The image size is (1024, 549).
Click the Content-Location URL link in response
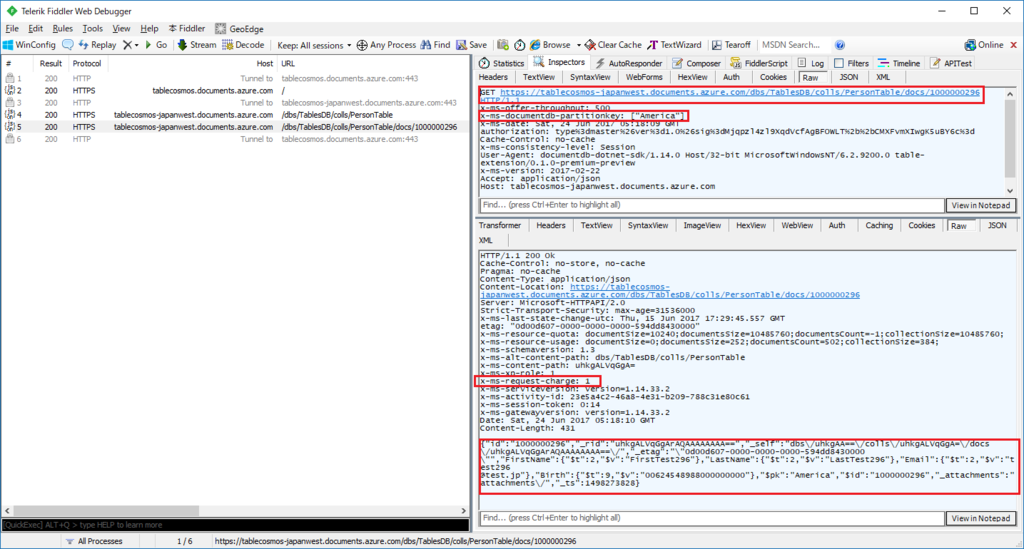[669, 290]
